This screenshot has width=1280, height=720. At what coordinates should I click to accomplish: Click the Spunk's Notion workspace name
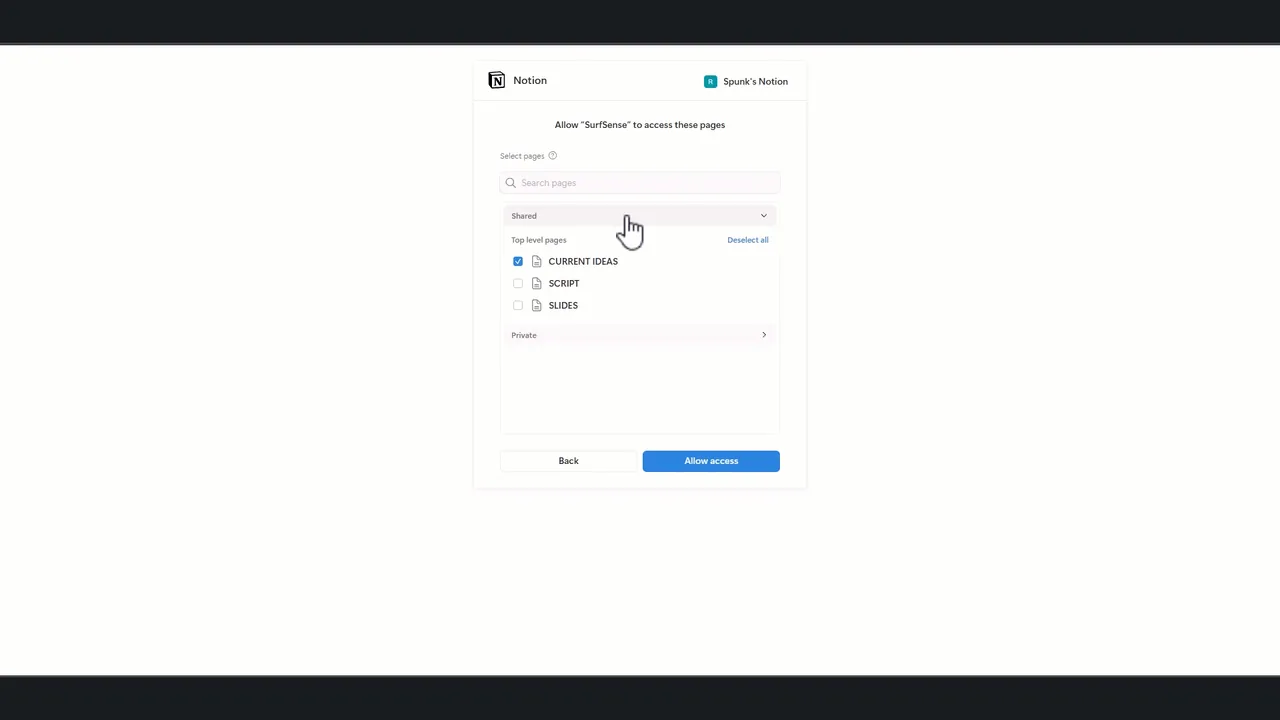(x=755, y=81)
